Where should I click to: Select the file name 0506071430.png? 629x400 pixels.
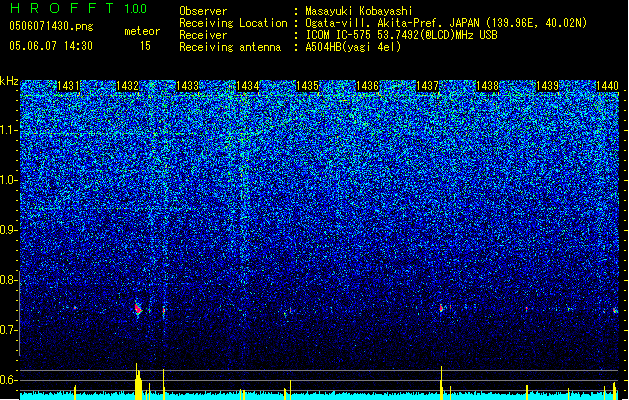[51, 26]
